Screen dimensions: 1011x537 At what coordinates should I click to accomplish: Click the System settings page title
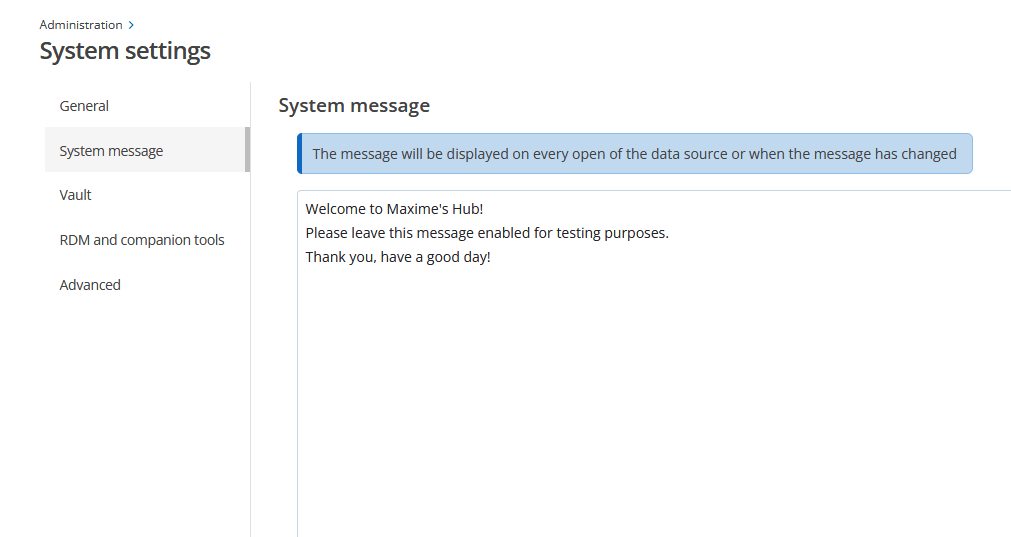pyautogui.click(x=125, y=51)
